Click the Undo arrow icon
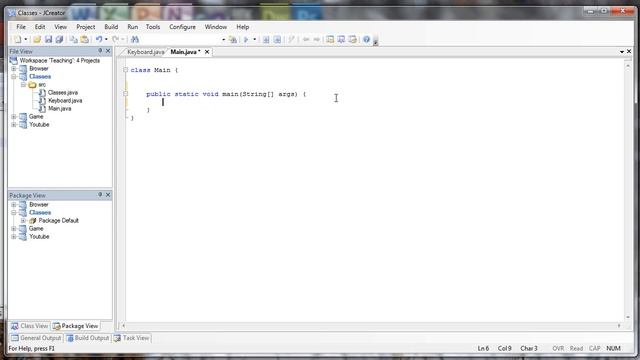640x360 pixels. [99, 39]
